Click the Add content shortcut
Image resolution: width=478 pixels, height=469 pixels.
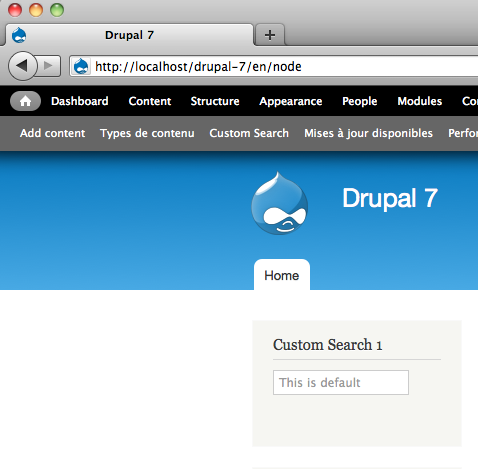52,133
